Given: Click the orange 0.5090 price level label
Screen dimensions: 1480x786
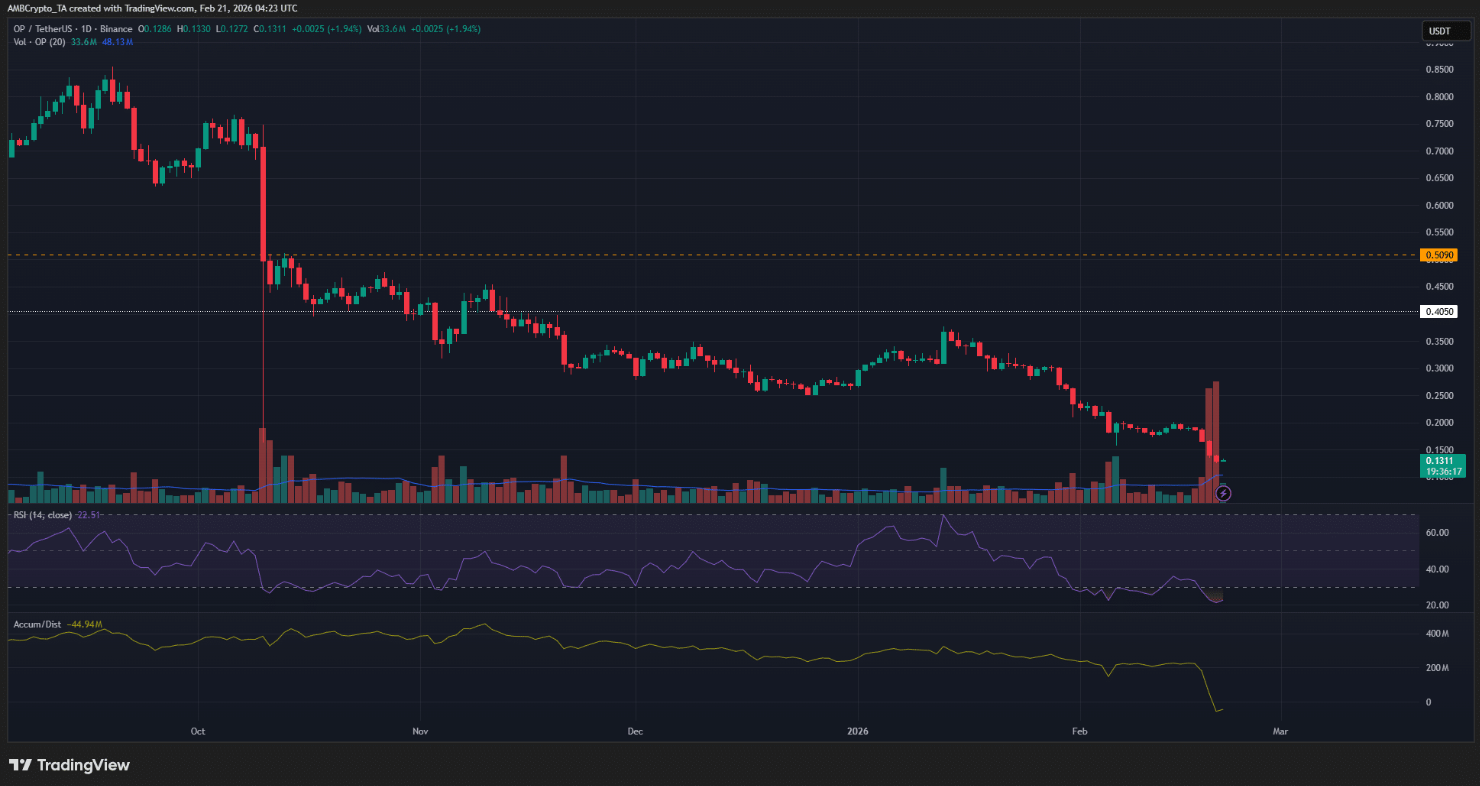Looking at the screenshot, I should pos(1438,255).
